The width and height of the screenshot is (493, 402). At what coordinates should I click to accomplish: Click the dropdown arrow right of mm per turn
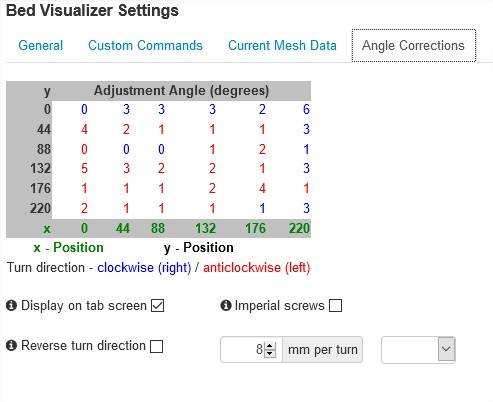pos(446,349)
